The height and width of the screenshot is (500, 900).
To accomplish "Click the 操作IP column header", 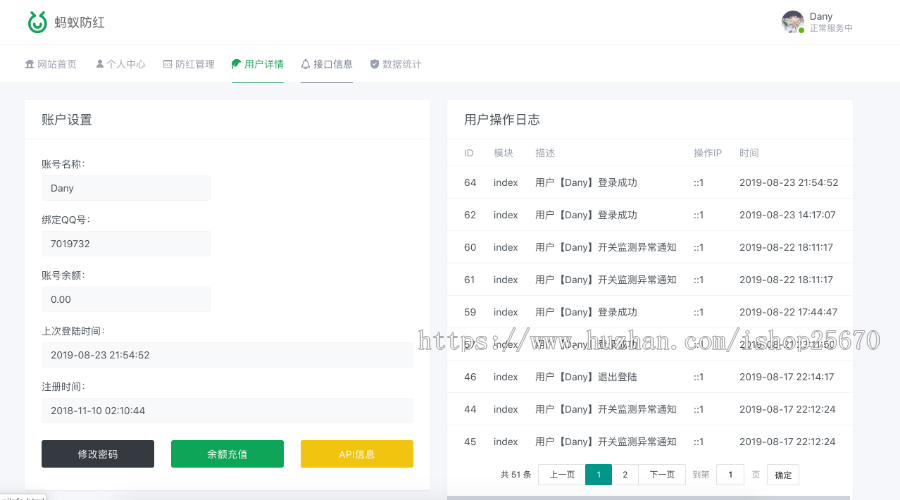I will pos(708,153).
